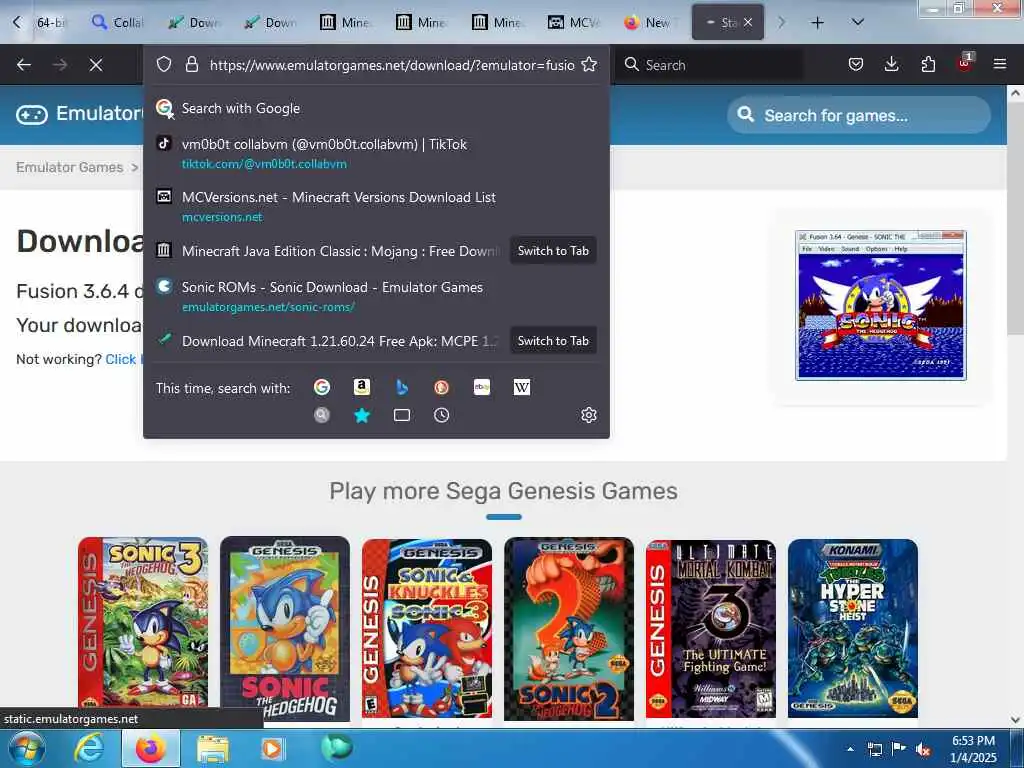Open Windows Explorer folder in taskbar
The height and width of the screenshot is (768, 1024).
(x=213, y=749)
